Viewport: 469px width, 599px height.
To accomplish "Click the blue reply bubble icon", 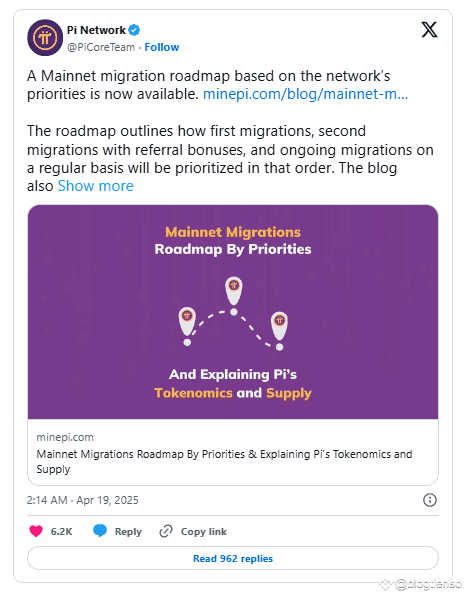I will pos(100,531).
